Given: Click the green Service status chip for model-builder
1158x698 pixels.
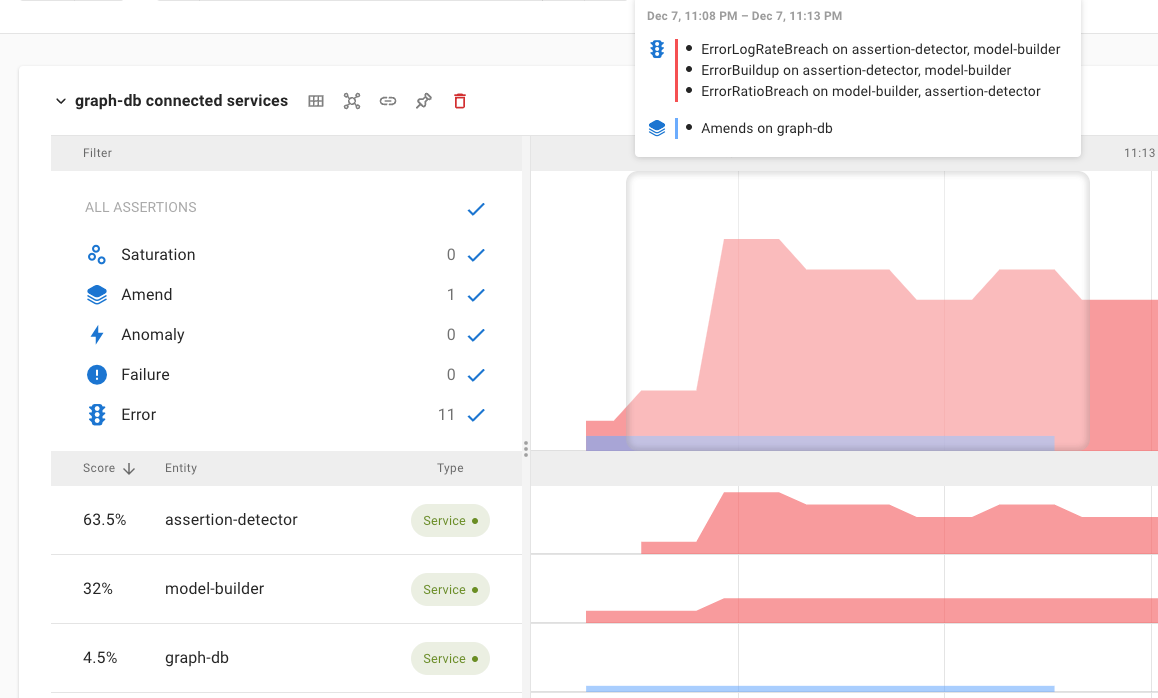Looking at the screenshot, I should [x=449, y=589].
